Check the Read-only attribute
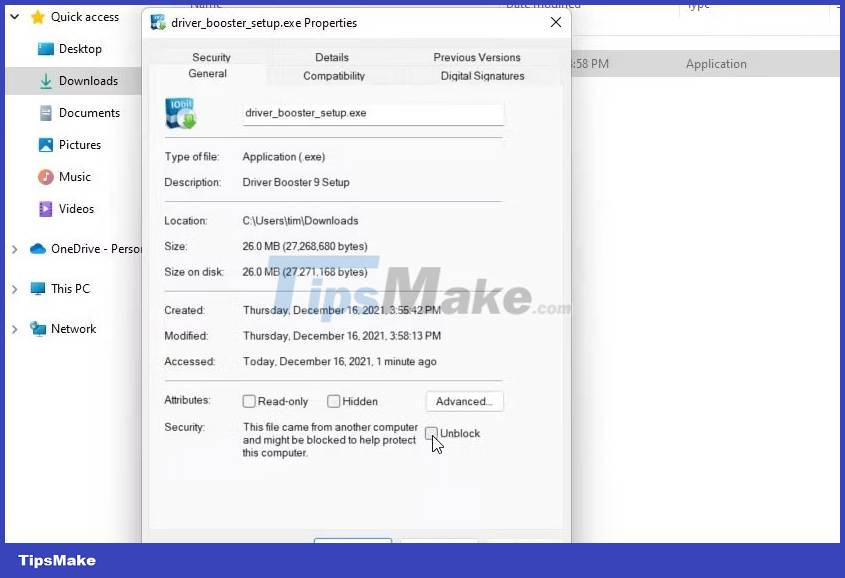The height and width of the screenshot is (578, 845). point(248,401)
